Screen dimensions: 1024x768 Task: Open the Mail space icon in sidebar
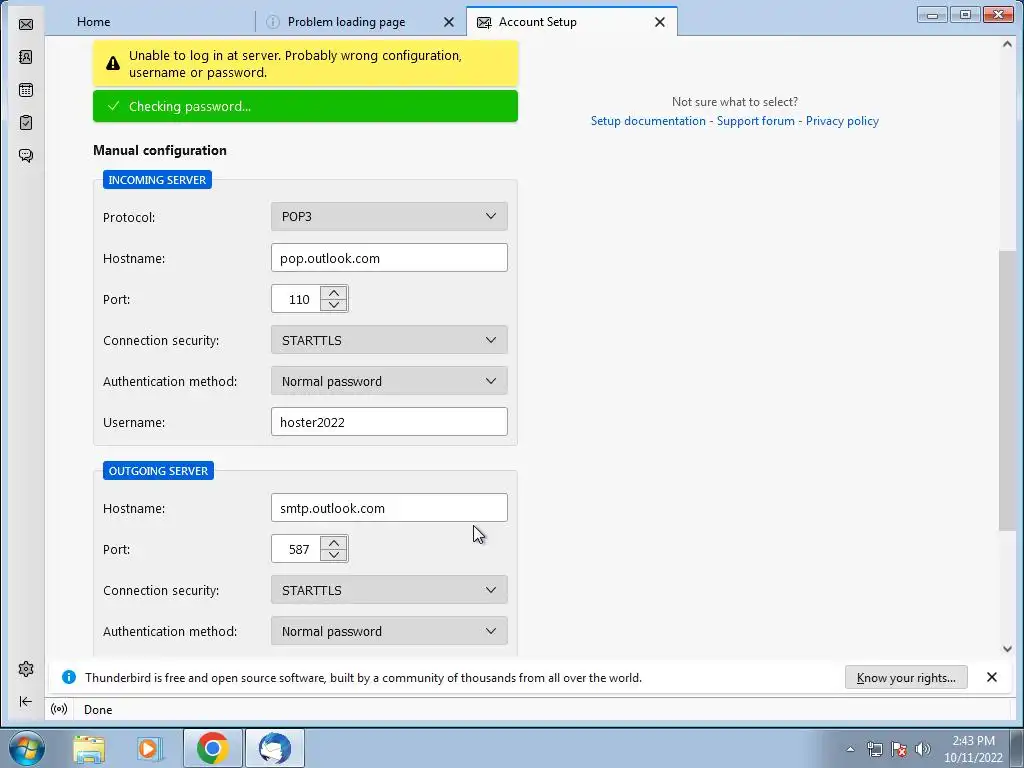point(25,24)
